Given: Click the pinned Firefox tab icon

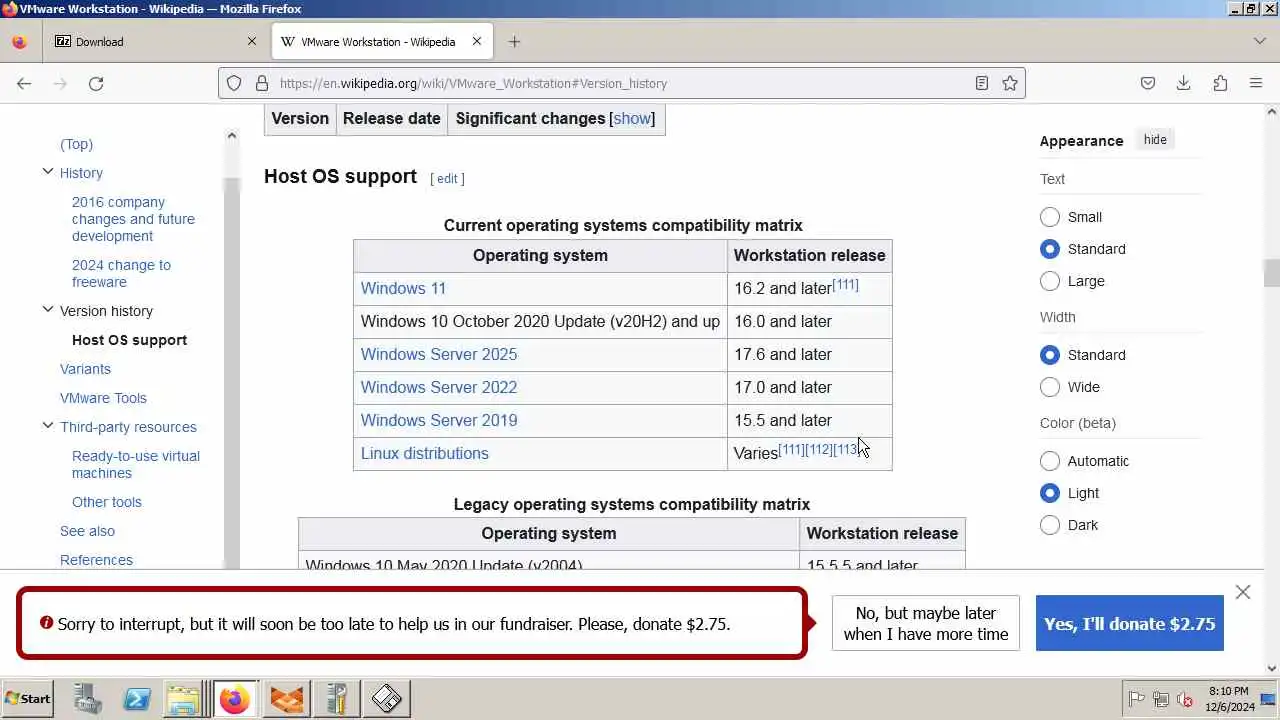Looking at the screenshot, I should click(19, 42).
